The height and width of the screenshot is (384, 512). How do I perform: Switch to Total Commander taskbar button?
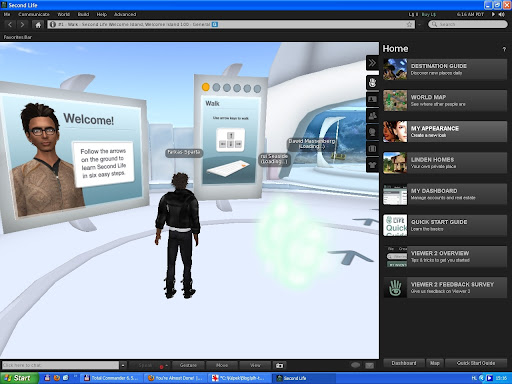click(111, 378)
